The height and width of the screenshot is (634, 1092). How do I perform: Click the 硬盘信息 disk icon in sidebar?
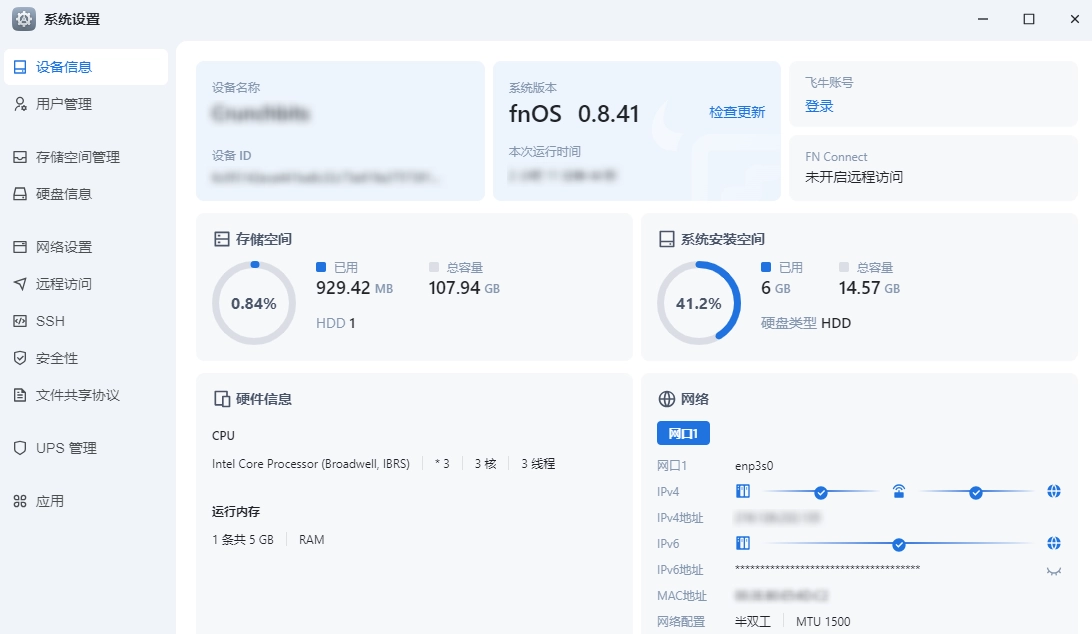tap(20, 194)
